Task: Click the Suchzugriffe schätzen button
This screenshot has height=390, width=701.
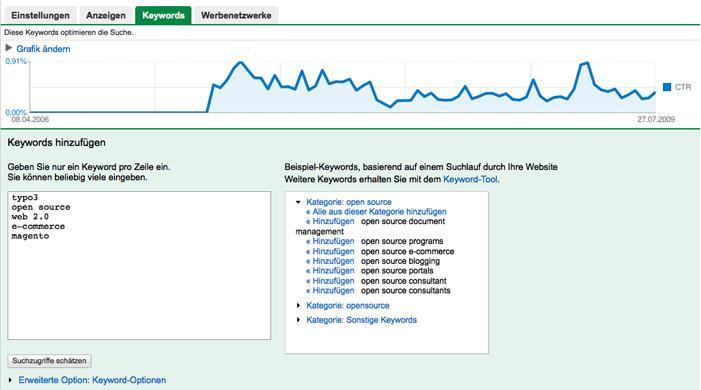Action: click(x=49, y=360)
